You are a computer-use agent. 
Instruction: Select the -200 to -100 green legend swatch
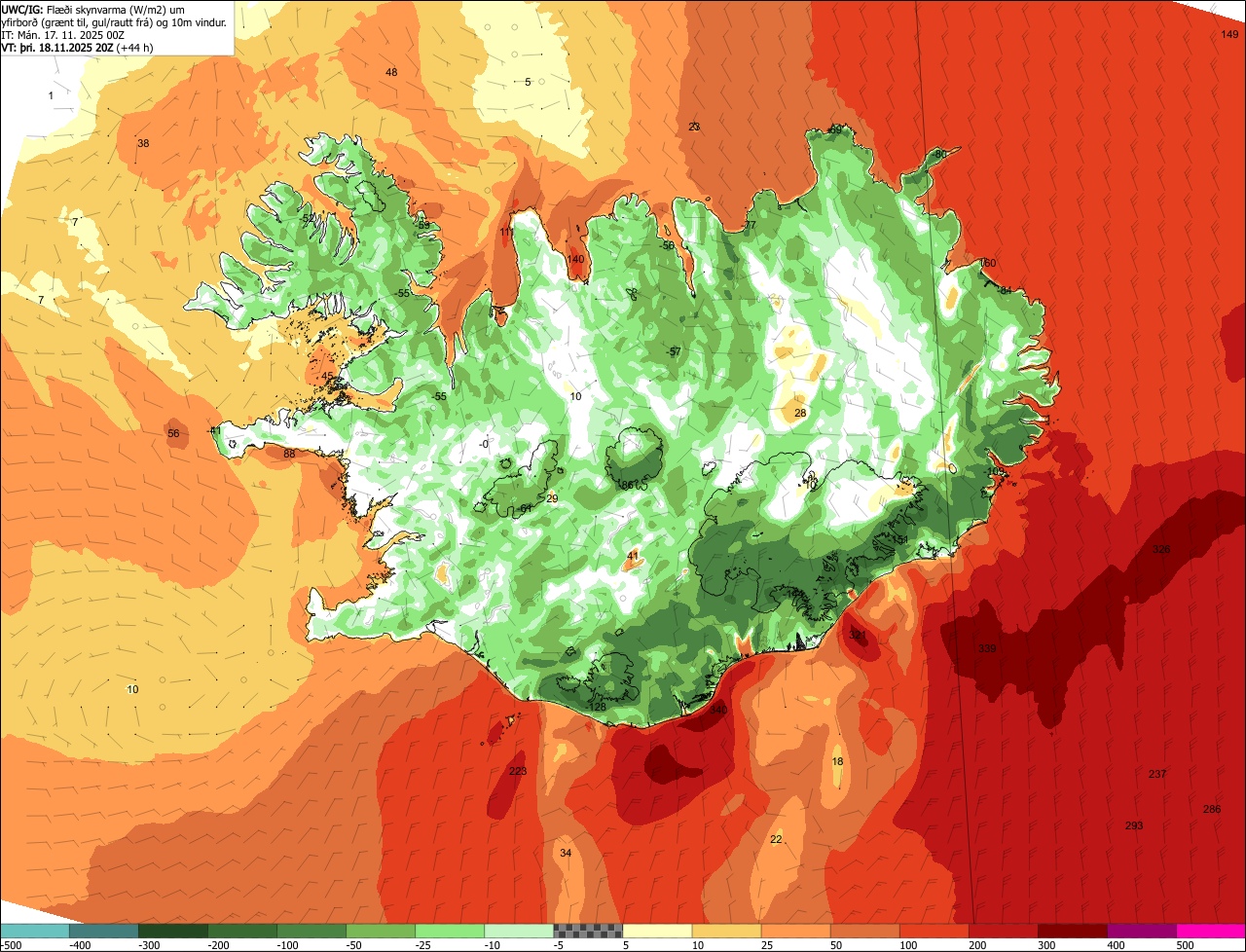[241, 931]
